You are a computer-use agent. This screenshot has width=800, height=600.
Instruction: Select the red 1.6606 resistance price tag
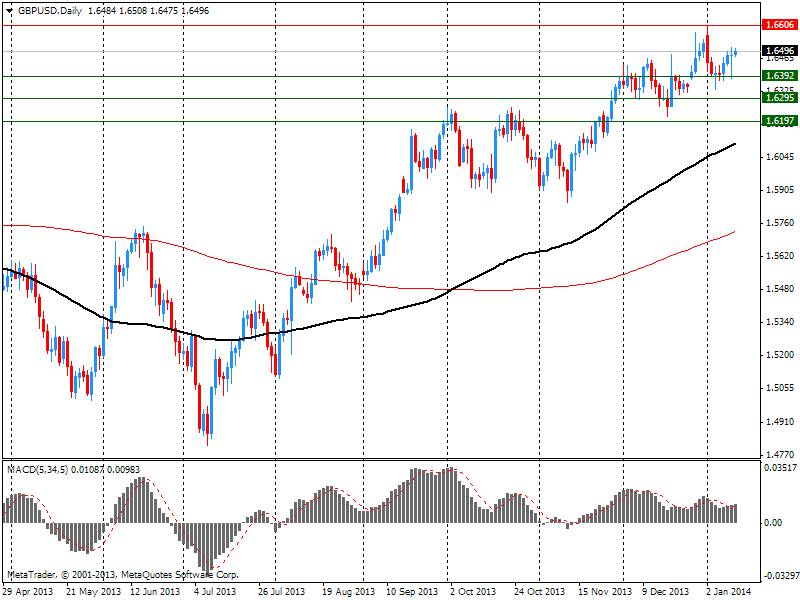point(780,24)
